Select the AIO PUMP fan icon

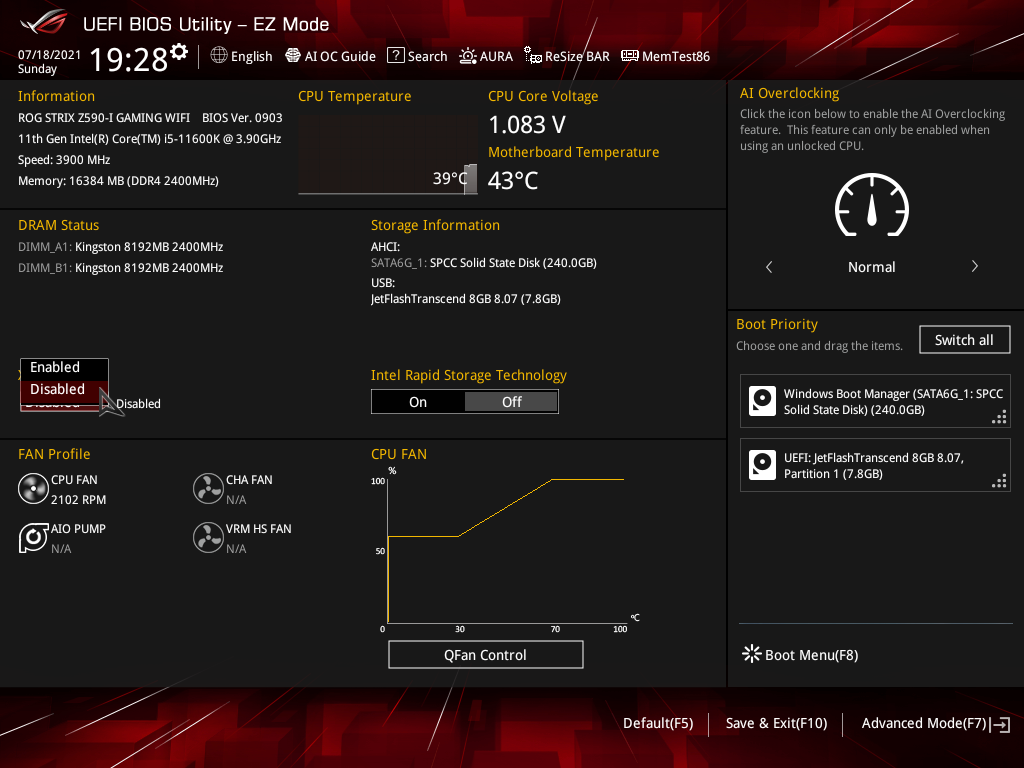pos(33,538)
